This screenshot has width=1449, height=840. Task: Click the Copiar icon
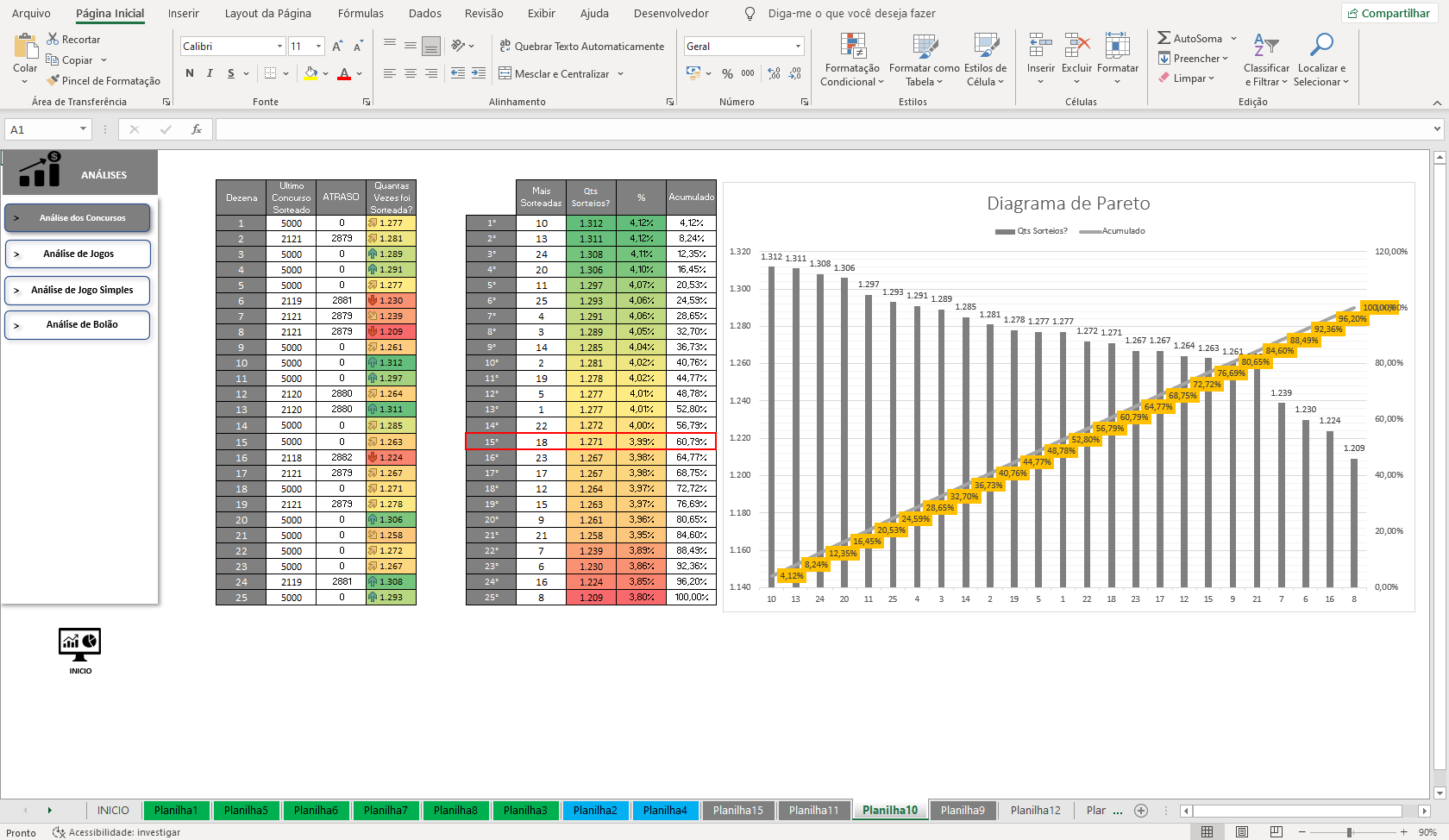(x=53, y=60)
